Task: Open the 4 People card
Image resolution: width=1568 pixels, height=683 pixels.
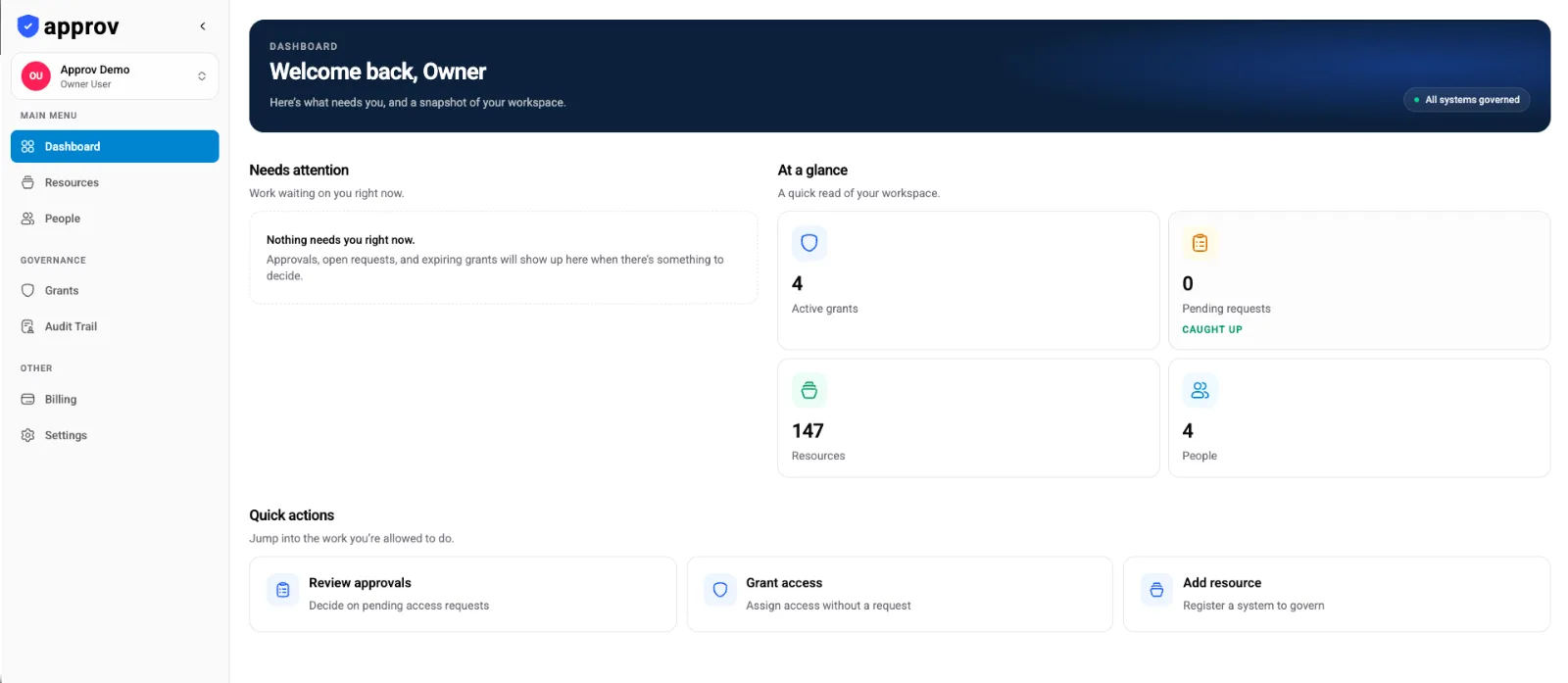Action: click(x=1359, y=418)
